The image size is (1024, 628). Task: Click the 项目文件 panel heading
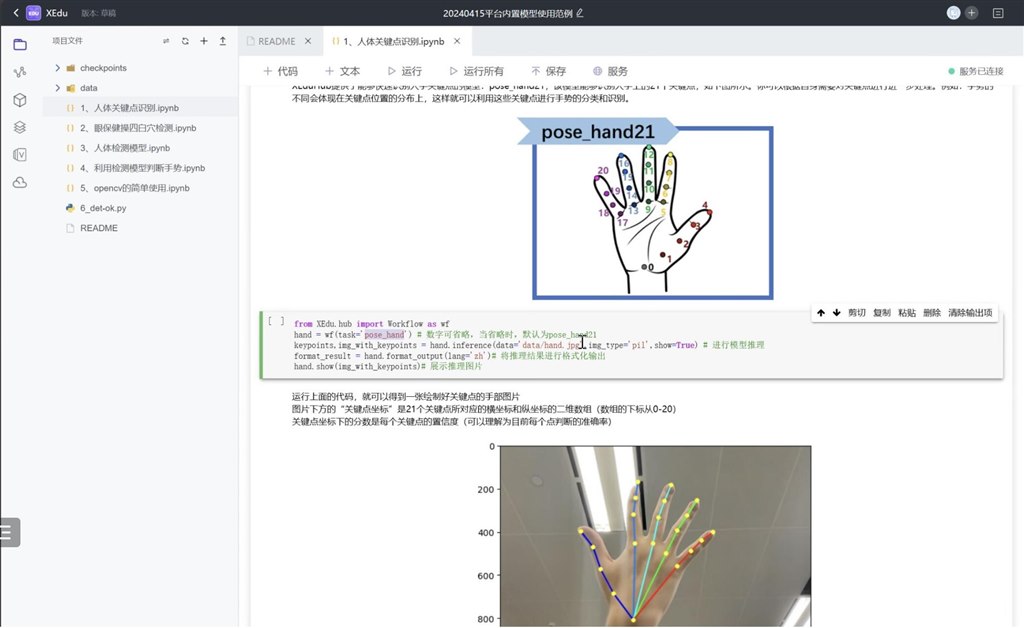[67, 40]
